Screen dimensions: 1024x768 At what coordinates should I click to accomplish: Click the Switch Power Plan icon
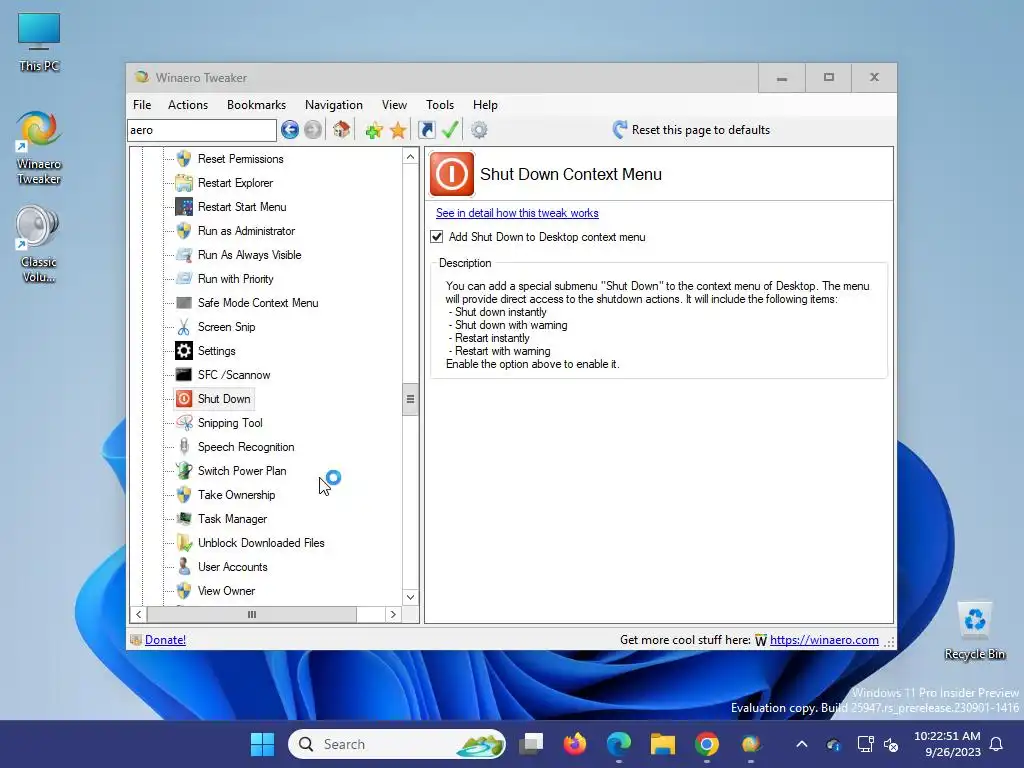pyautogui.click(x=184, y=471)
